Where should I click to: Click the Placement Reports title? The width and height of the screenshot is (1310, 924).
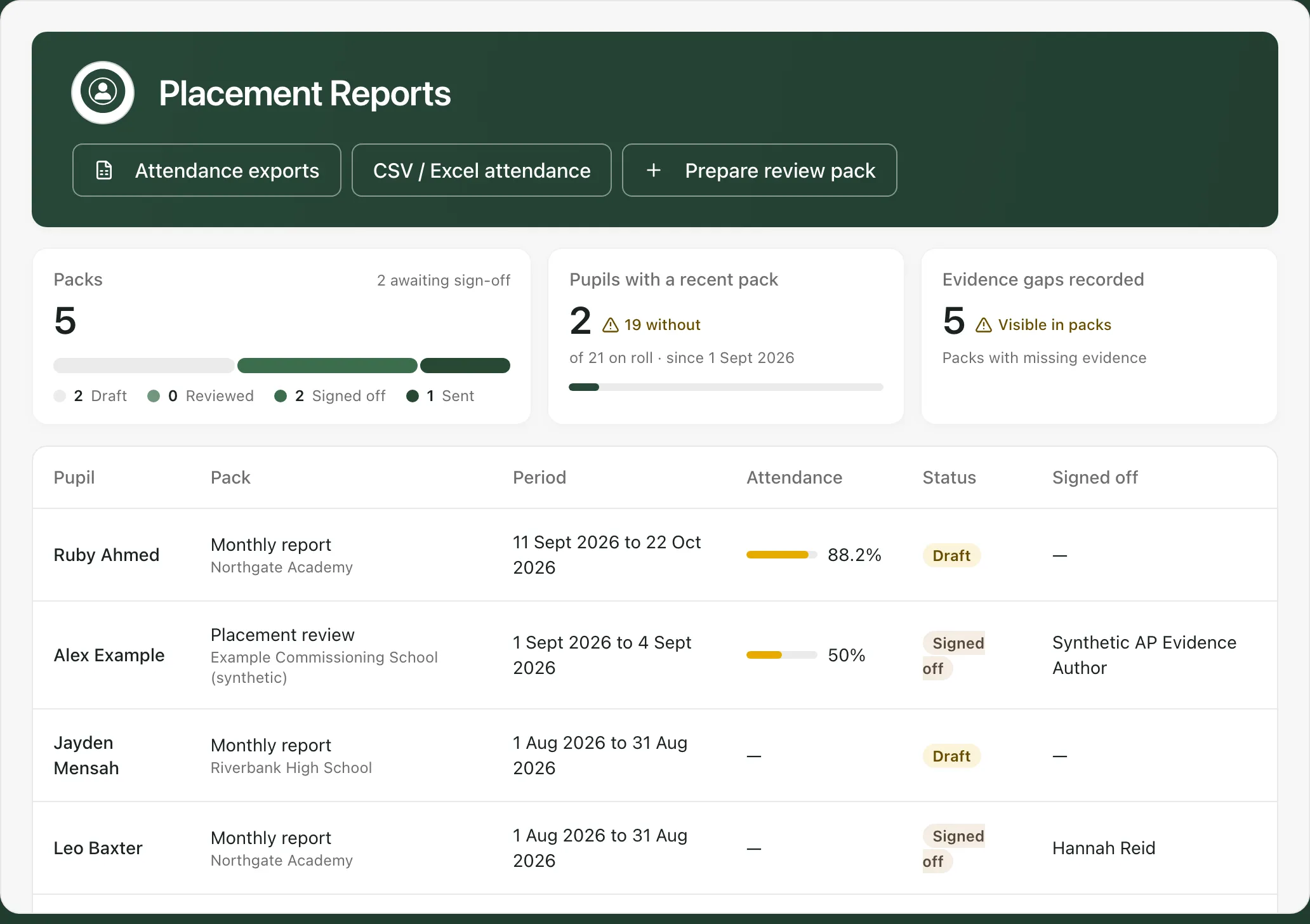point(305,93)
